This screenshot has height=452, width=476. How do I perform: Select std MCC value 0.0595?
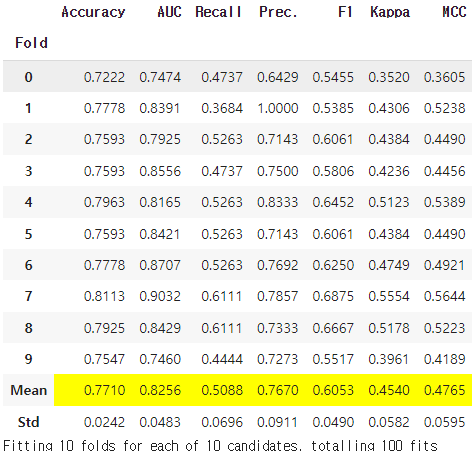(444, 422)
